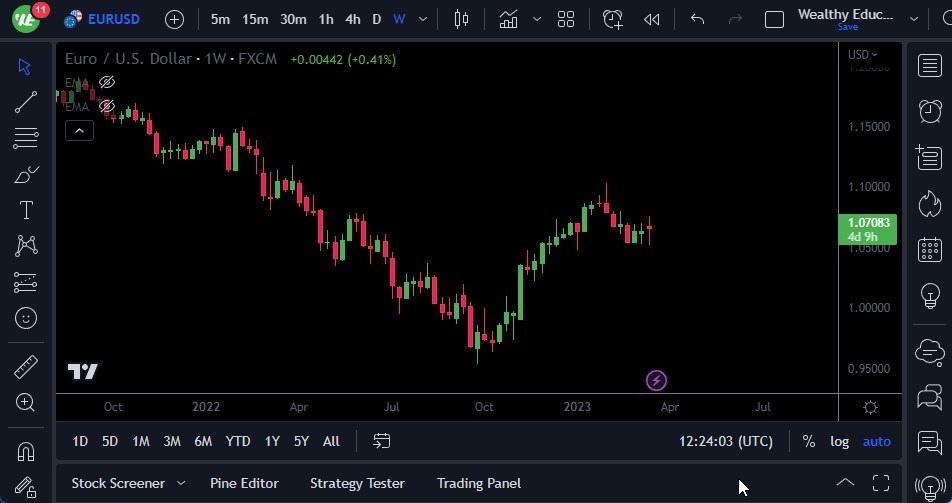Toggle the log scale option
The width and height of the screenshot is (952, 503).
point(839,441)
